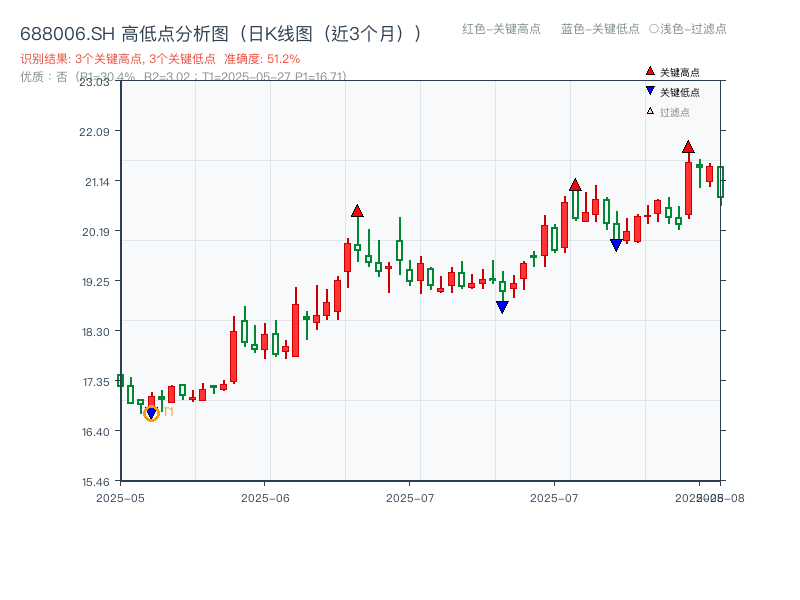Viewport: 800px width, 600px height.
Task: Click the red triangle marker at the highest peak
Action: 688,146
